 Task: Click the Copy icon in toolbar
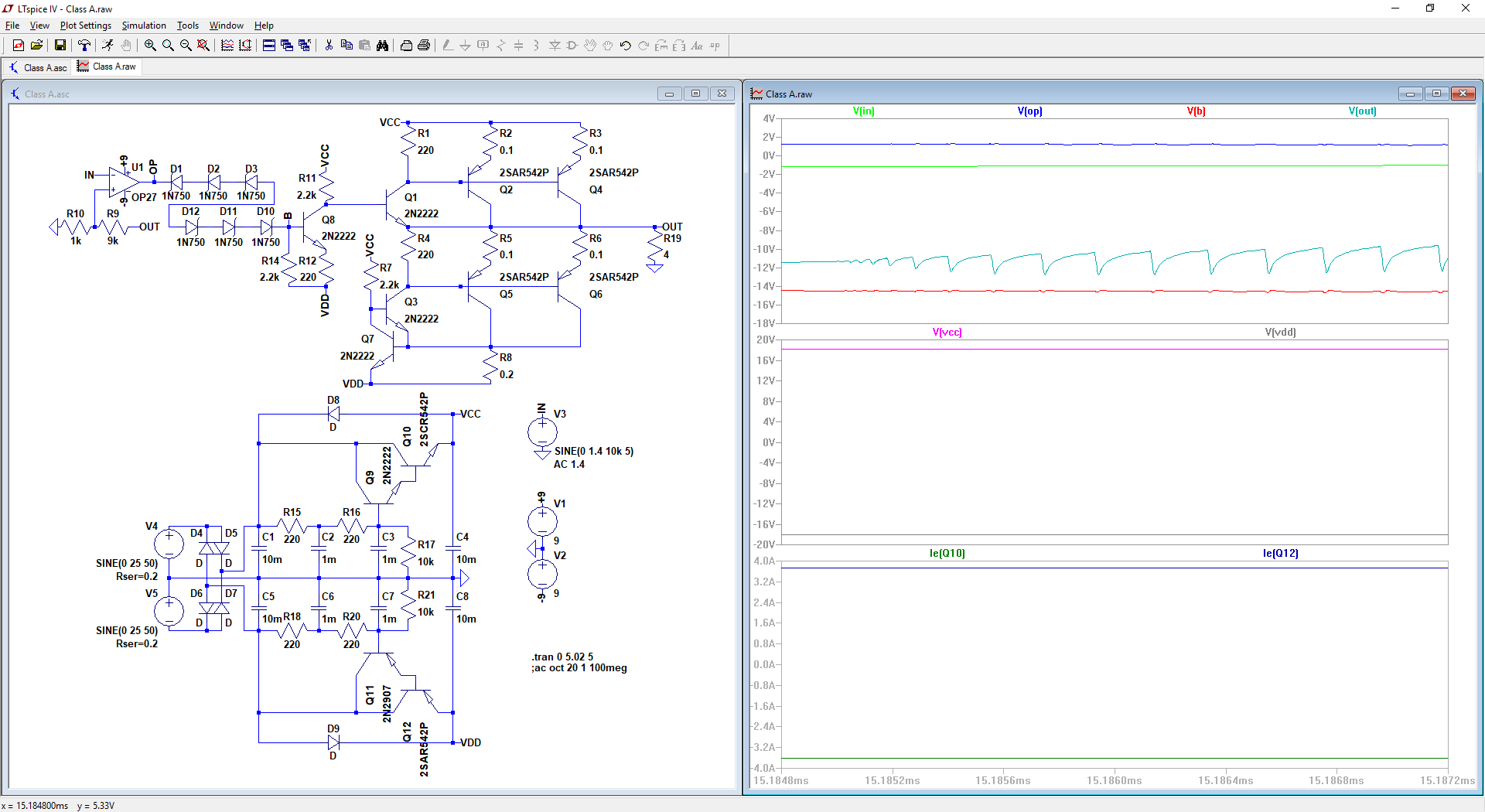(x=346, y=46)
